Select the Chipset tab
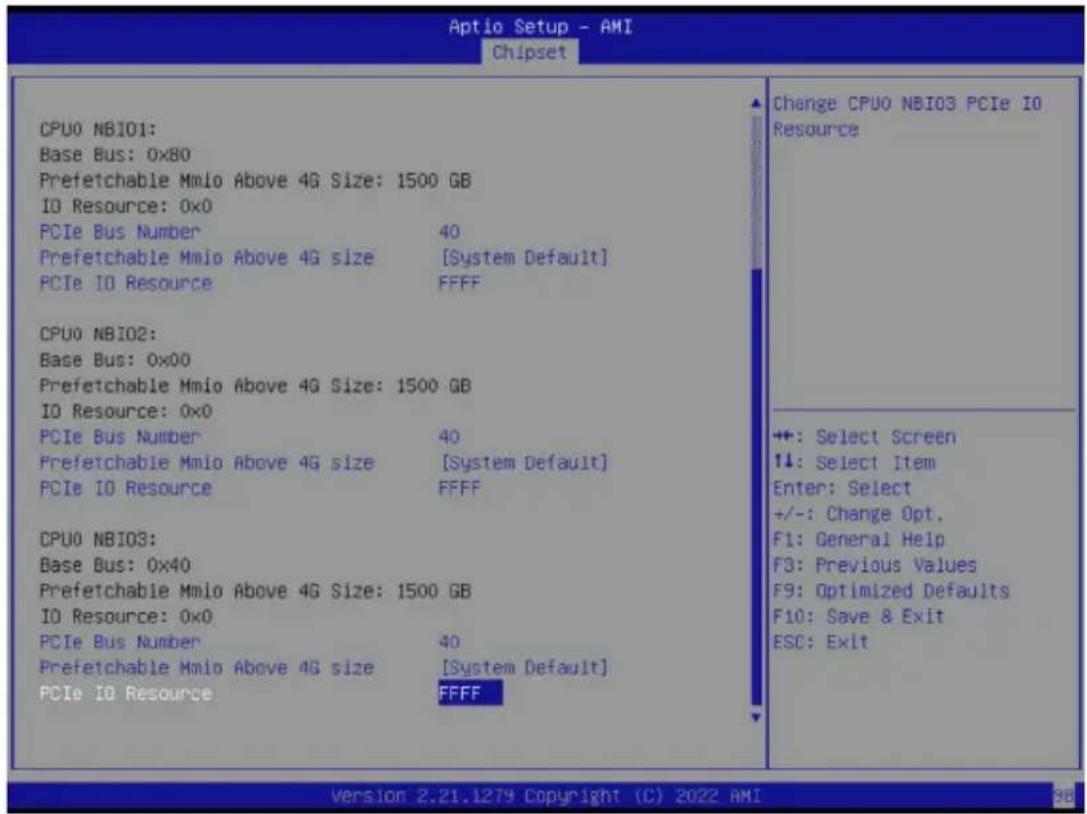1087x814 pixels. [x=530, y=52]
